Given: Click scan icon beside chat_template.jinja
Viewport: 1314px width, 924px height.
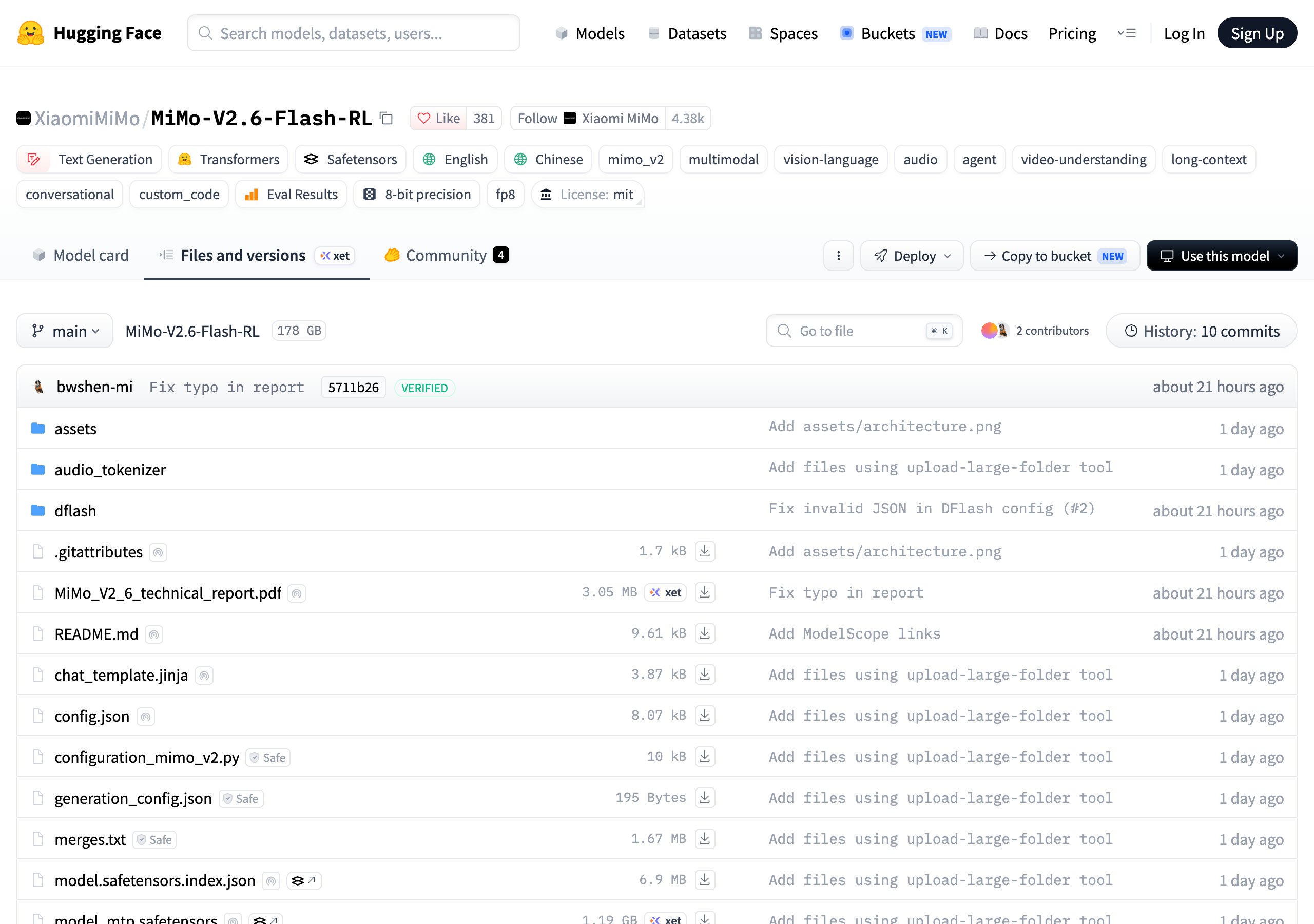Looking at the screenshot, I should click(204, 676).
